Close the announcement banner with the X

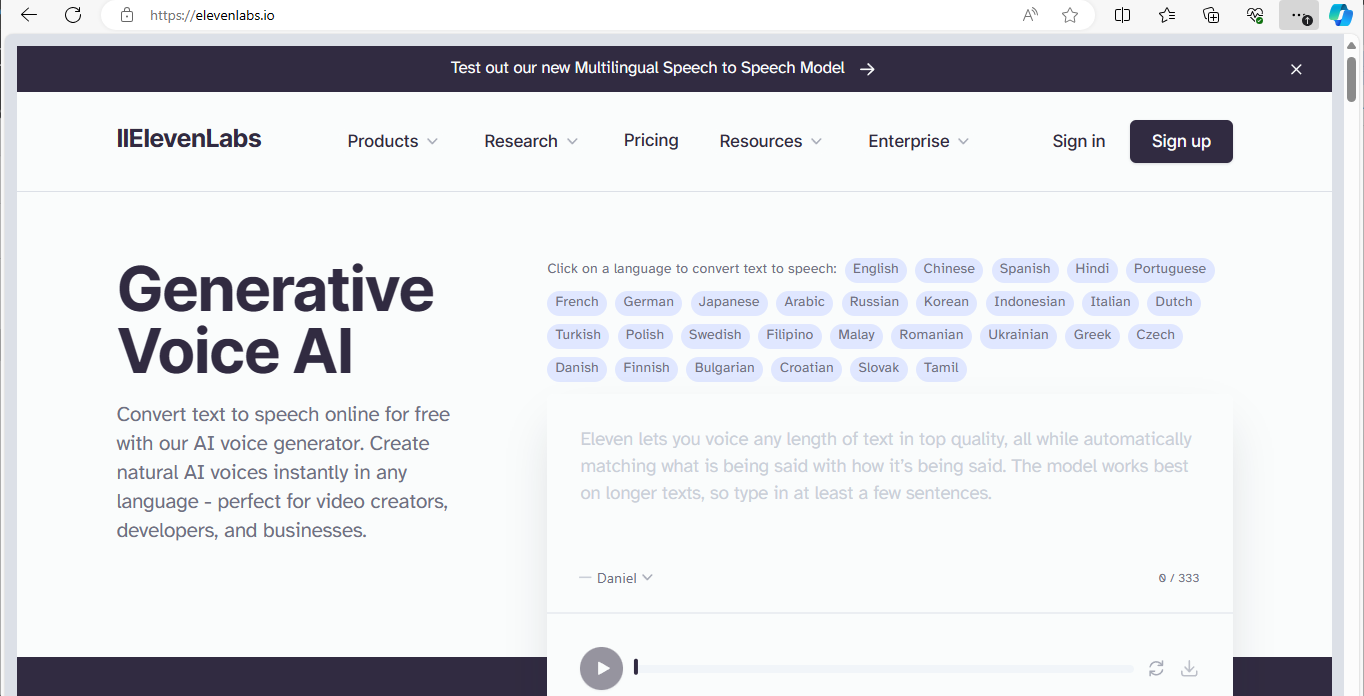(1296, 69)
